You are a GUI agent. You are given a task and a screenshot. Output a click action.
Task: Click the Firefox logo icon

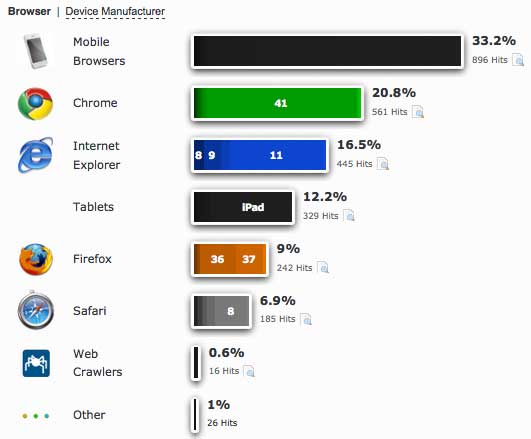point(36,259)
